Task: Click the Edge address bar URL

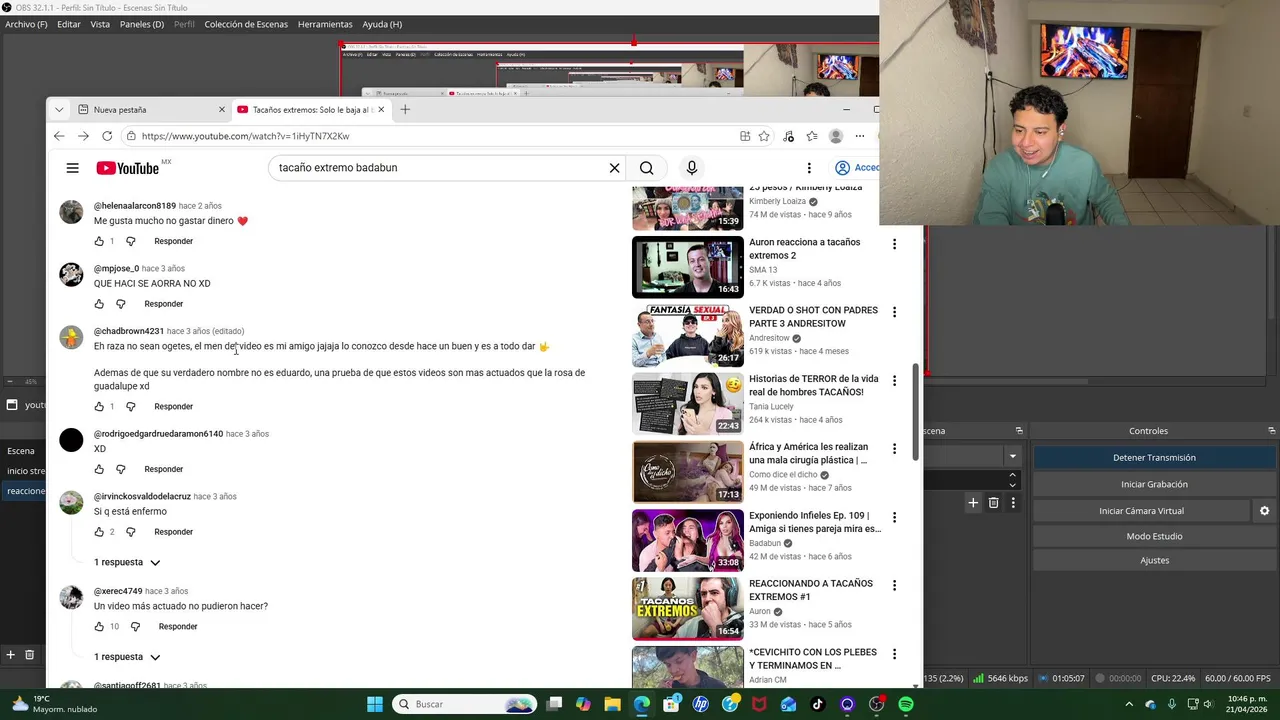Action: coord(245,136)
